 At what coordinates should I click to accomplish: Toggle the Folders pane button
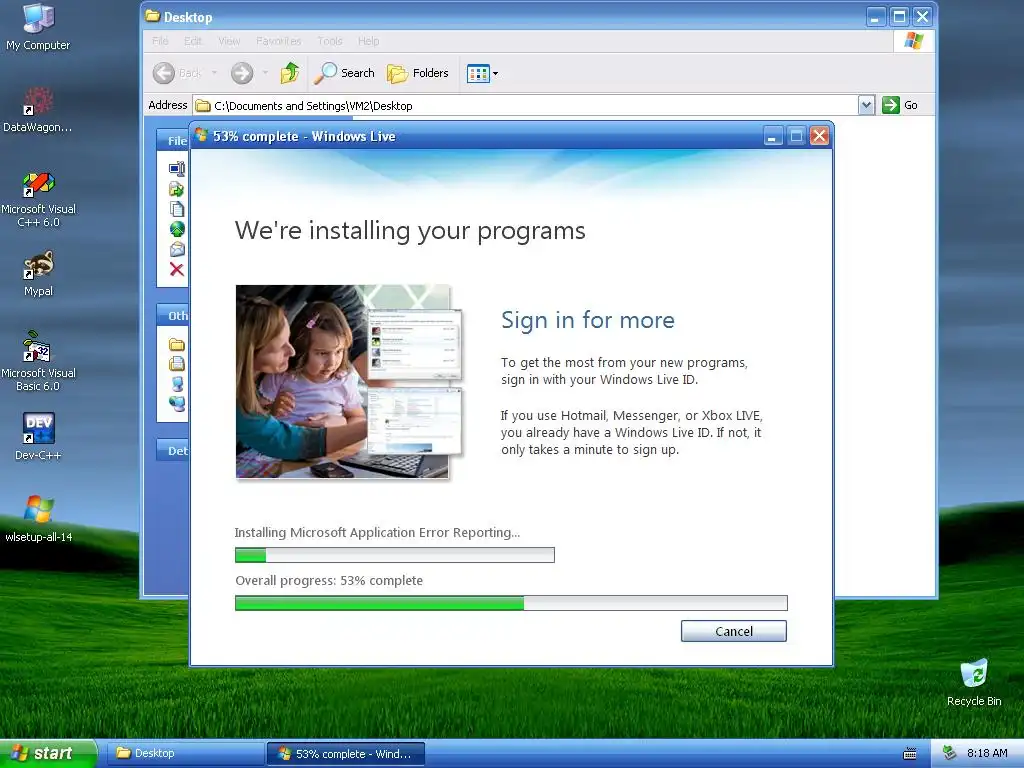(418, 73)
